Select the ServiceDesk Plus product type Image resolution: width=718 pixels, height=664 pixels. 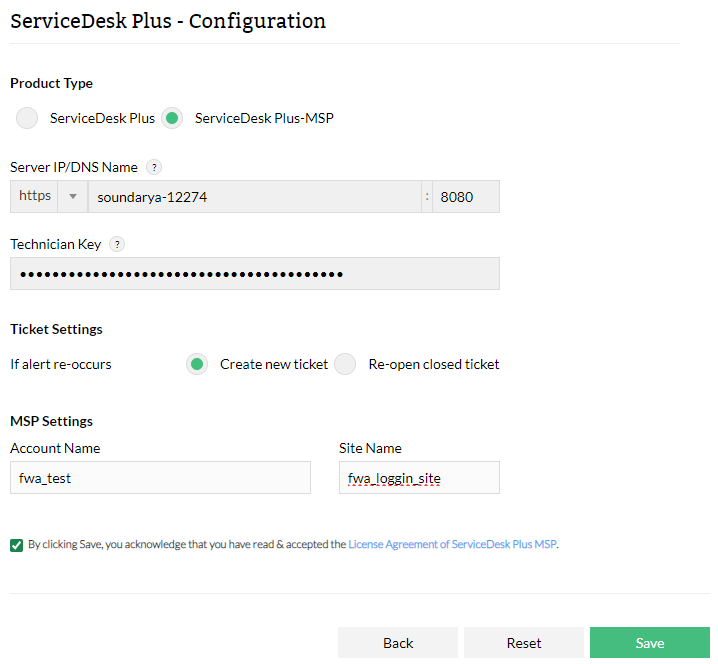[29, 118]
